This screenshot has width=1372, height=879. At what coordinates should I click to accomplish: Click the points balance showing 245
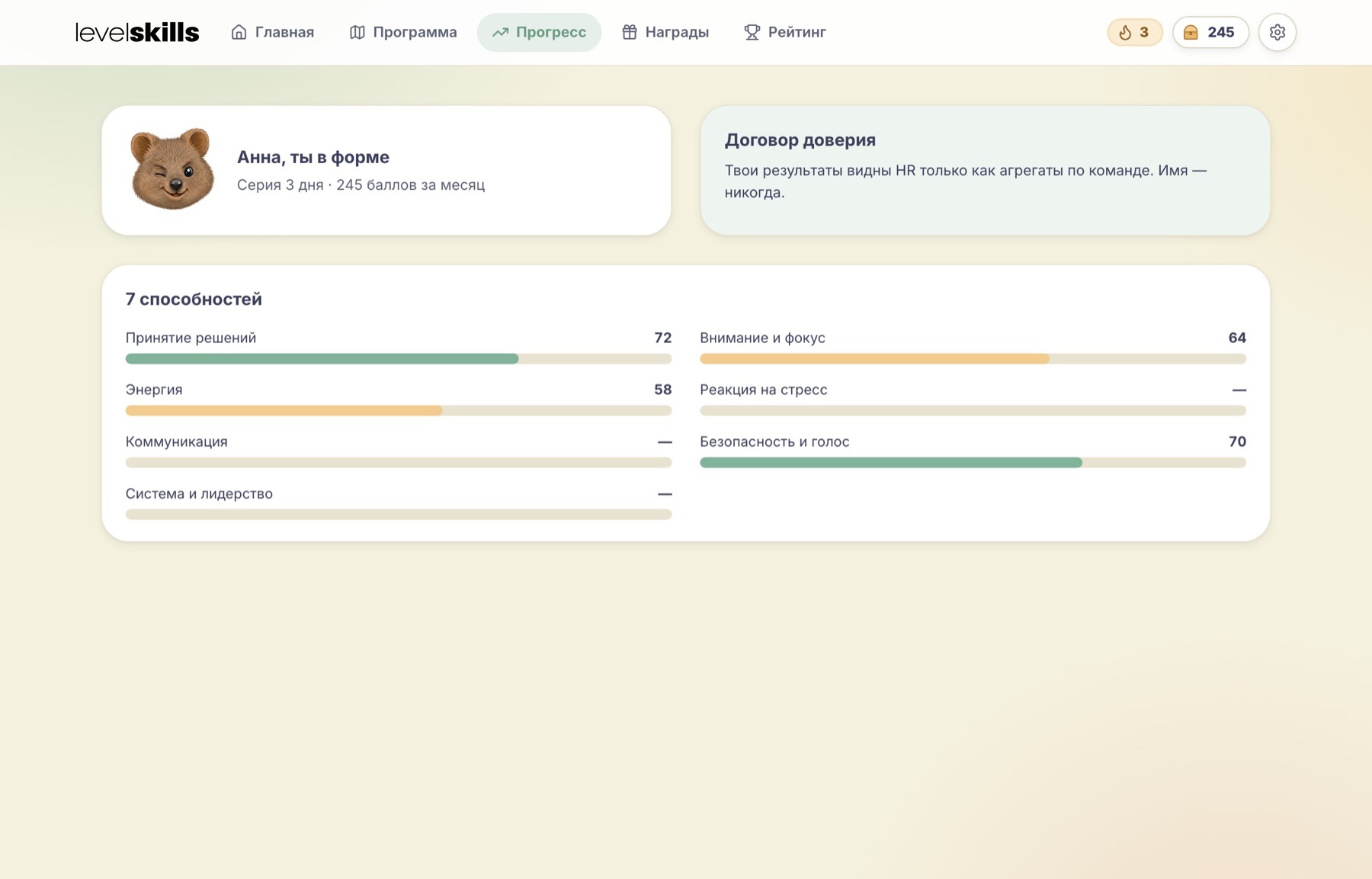click(1210, 32)
